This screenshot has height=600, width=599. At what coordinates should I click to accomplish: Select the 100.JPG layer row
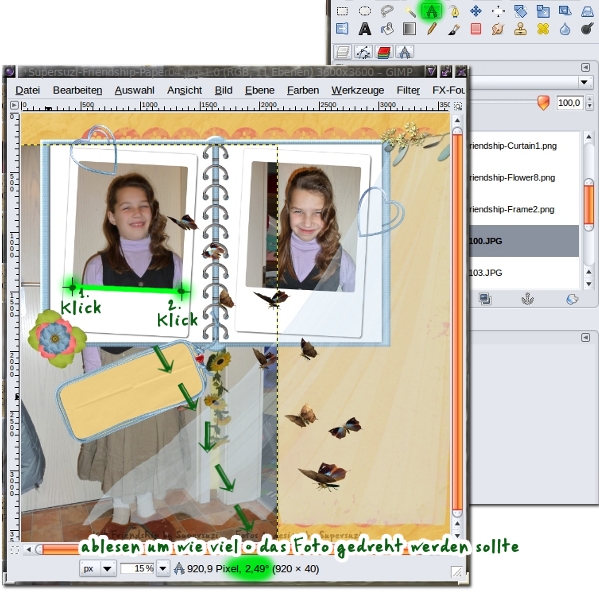[524, 241]
